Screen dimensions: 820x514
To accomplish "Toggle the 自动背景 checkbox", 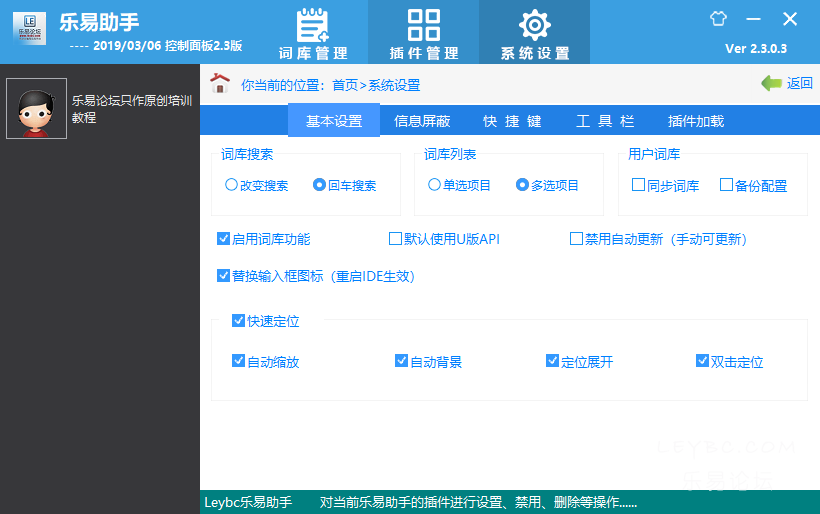I will click(x=401, y=361).
